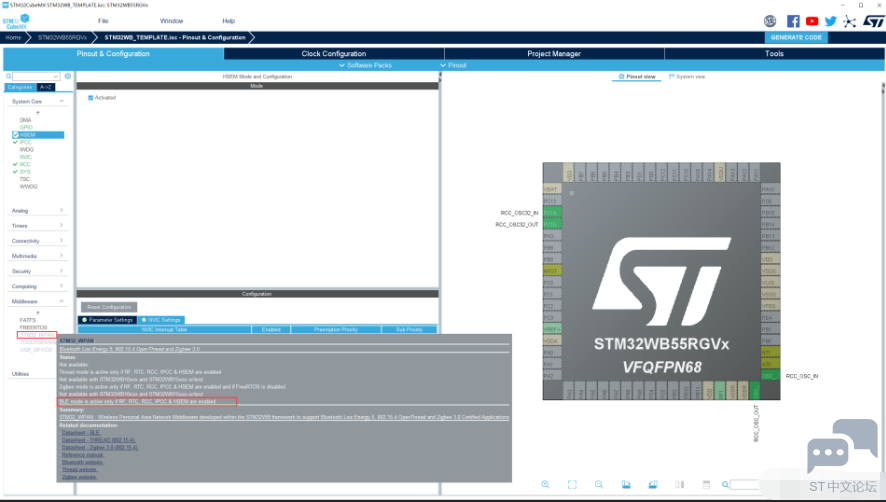The image size is (886, 502).
Task: Click the RCC_OSC_IN green pin
Action: [770, 376]
